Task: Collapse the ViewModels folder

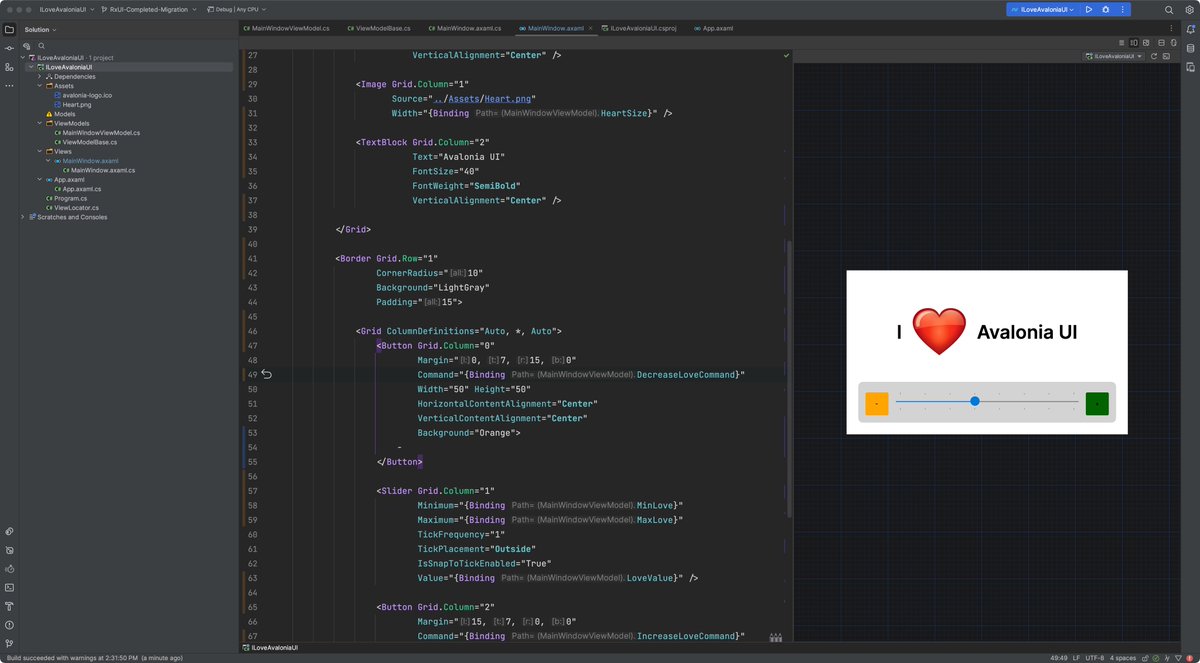Action: pos(39,123)
